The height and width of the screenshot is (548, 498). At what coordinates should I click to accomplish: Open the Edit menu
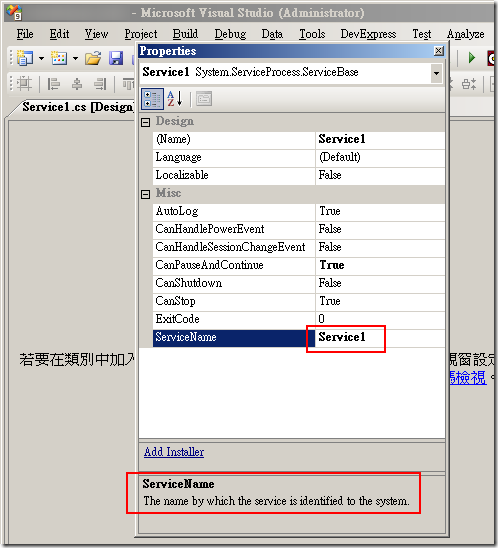(x=59, y=34)
